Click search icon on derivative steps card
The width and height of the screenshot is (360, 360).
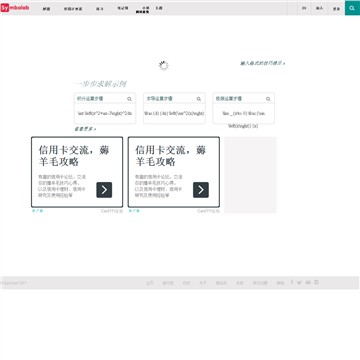tap(199, 99)
